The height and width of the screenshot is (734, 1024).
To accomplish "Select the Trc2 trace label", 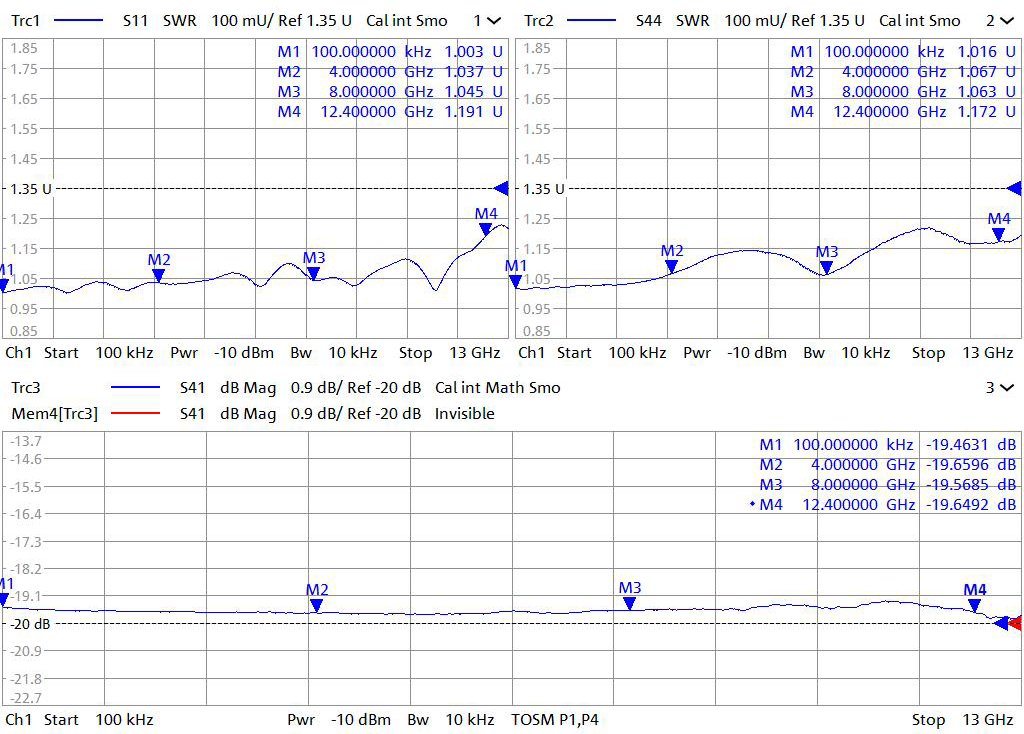I will pos(539,21).
